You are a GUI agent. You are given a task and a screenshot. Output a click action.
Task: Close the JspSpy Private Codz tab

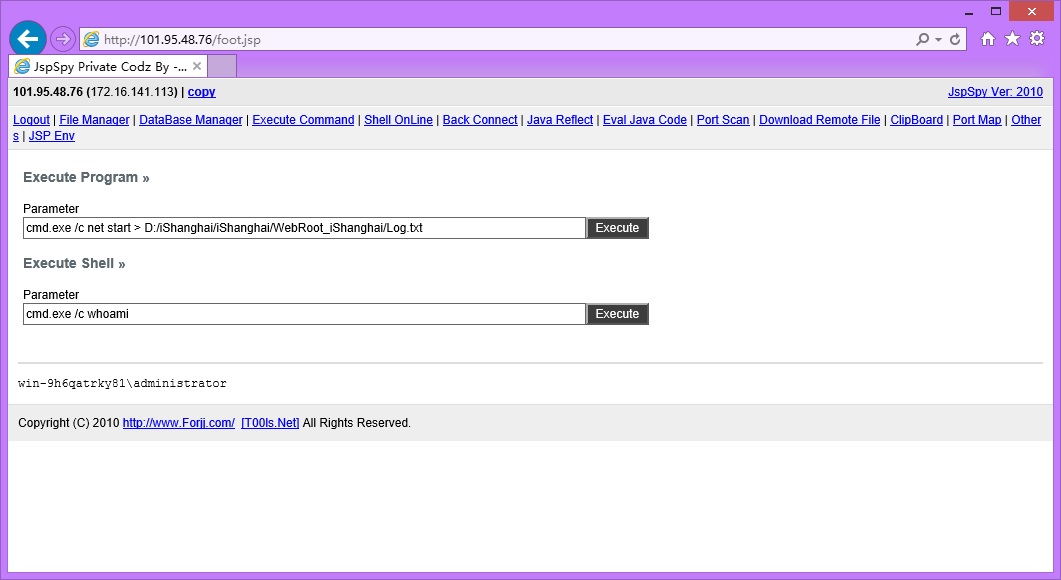click(197, 66)
